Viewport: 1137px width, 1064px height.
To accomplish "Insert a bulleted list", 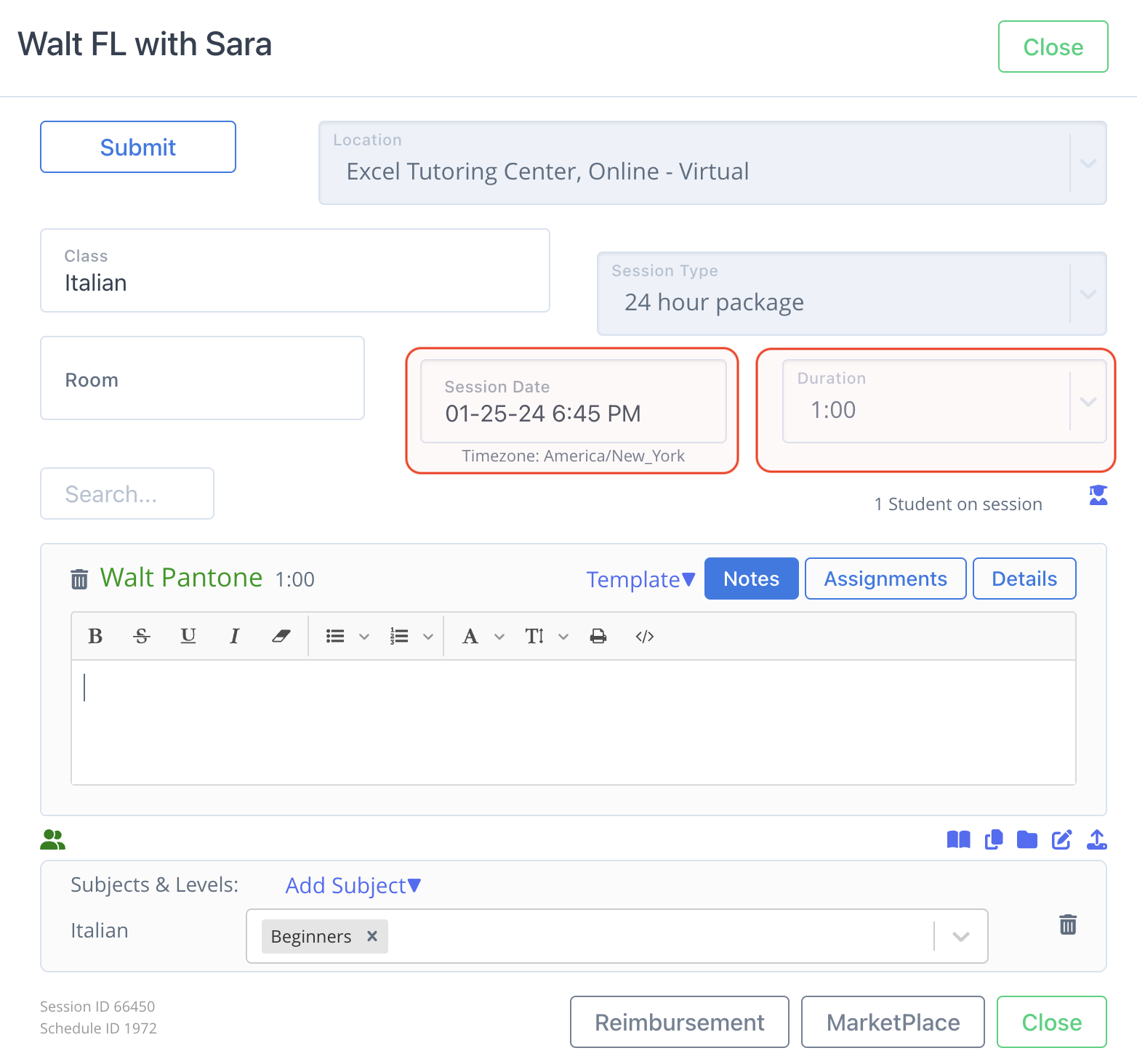I will [335, 637].
